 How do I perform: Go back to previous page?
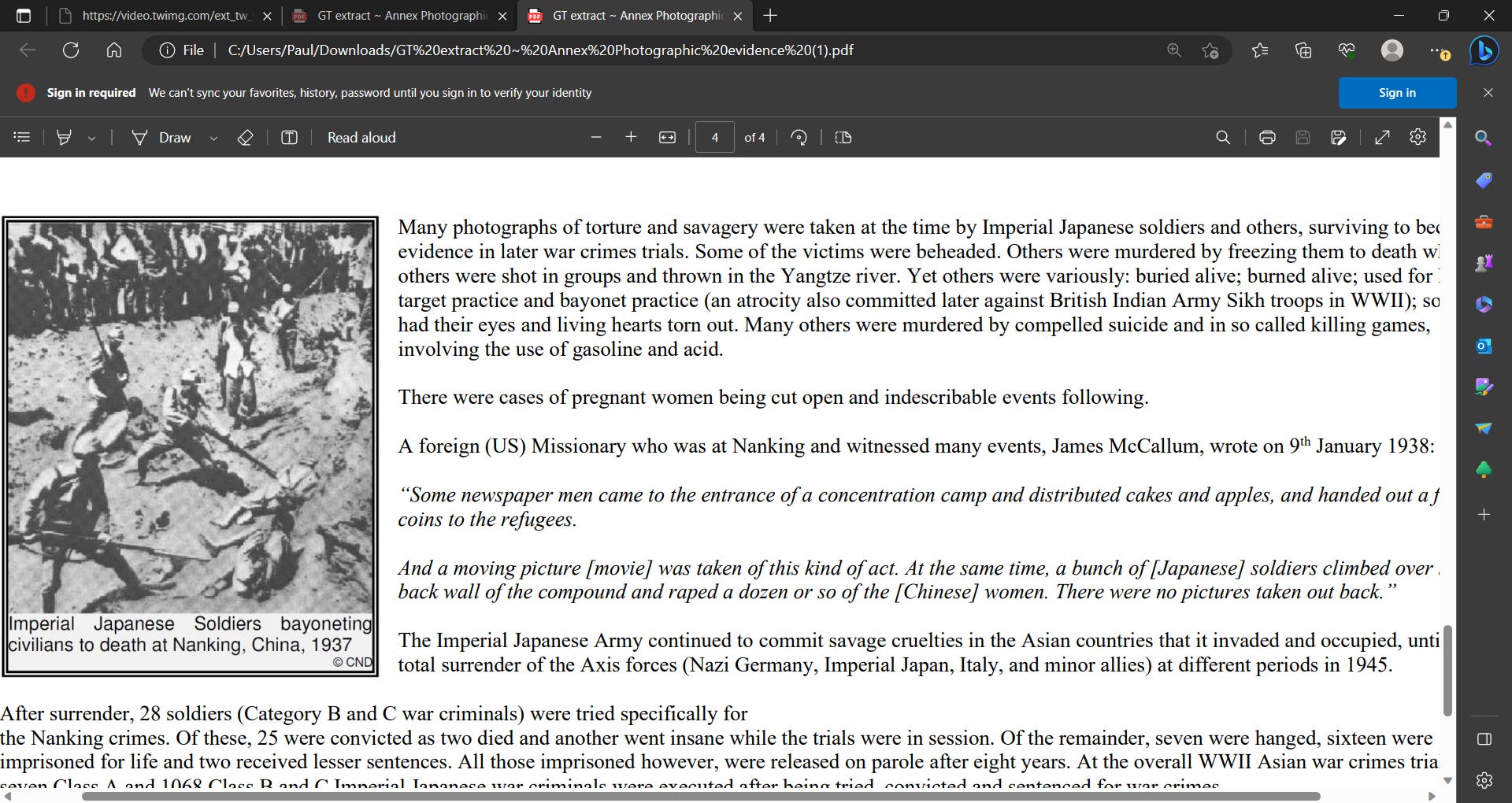pyautogui.click(x=28, y=50)
